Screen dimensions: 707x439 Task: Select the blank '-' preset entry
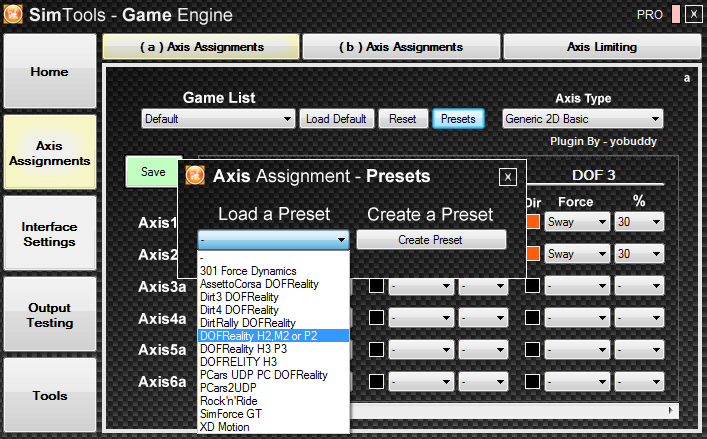tap(273, 258)
